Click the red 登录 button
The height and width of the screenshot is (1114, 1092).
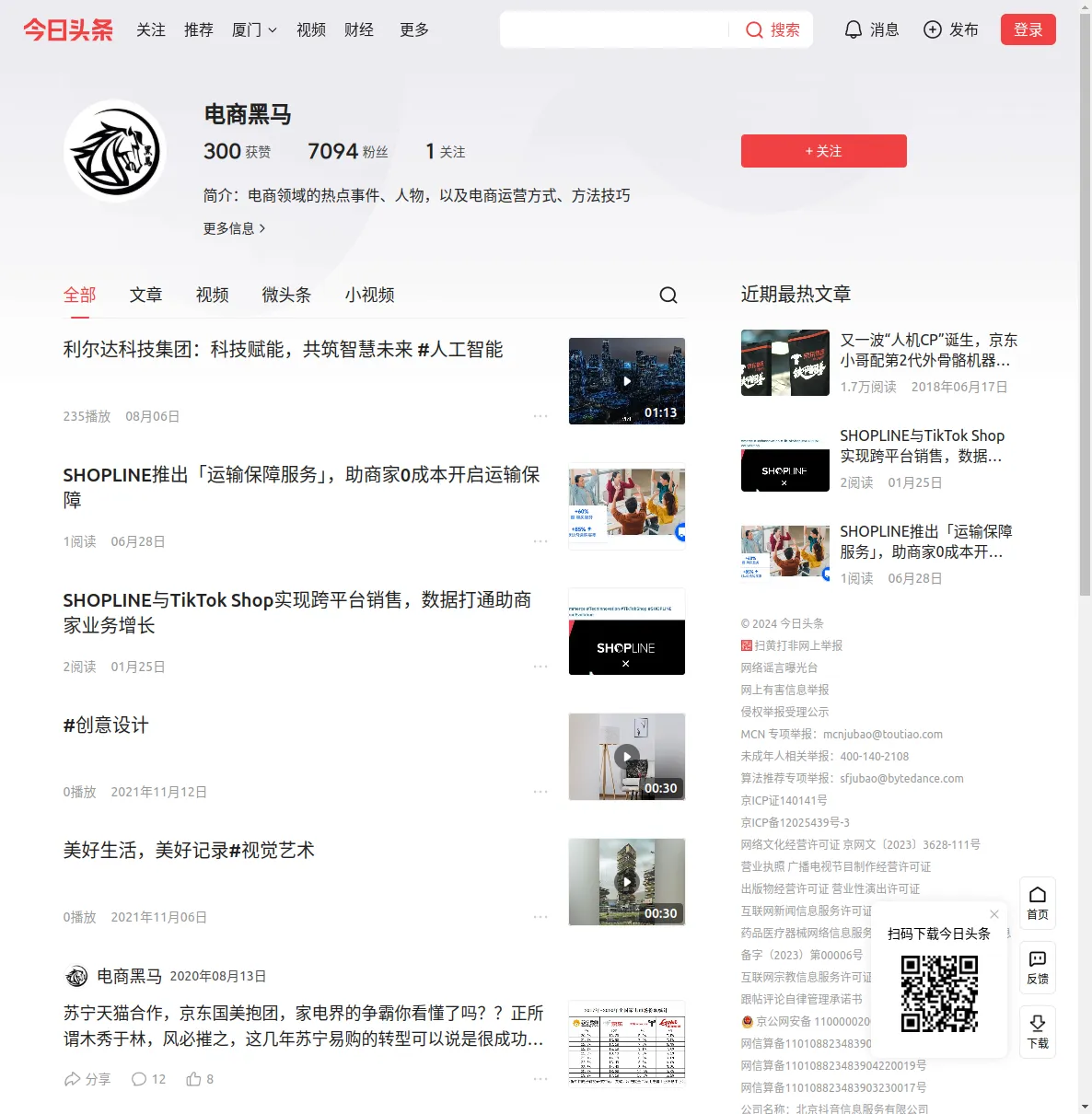pos(1028,29)
